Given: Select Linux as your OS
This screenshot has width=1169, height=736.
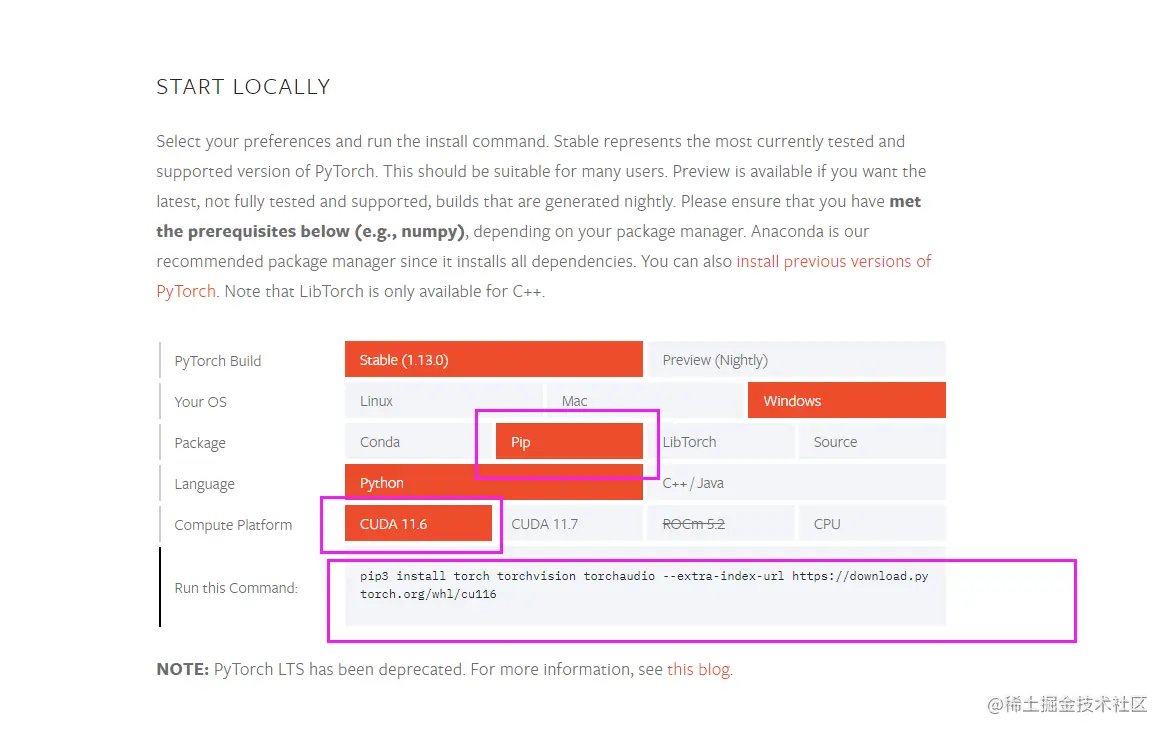Looking at the screenshot, I should click(444, 400).
